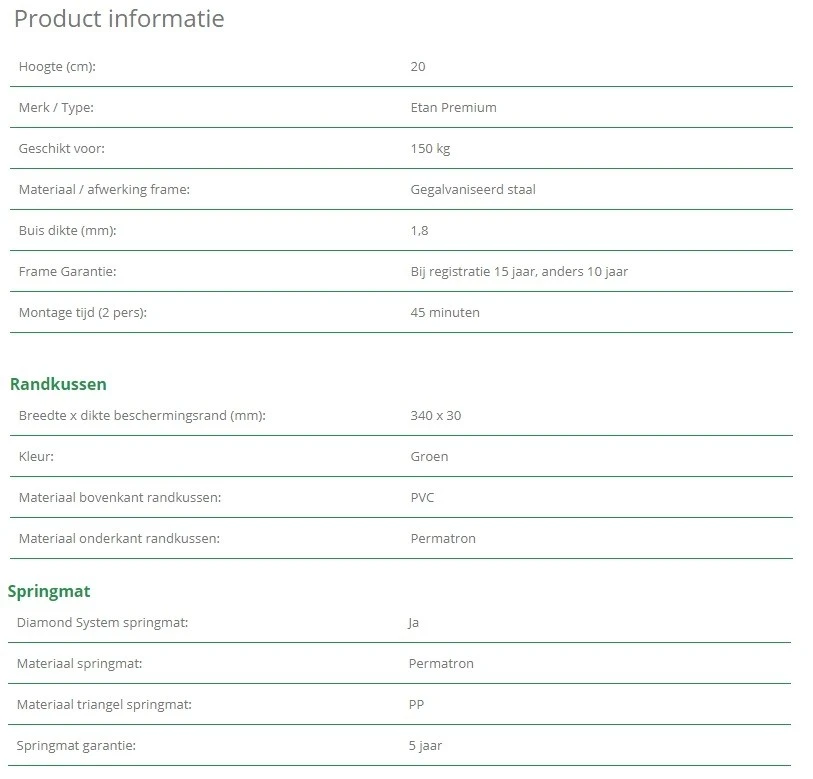The image size is (813, 779).
Task: Click the "Randkussen" section heading
Action: 58,384
